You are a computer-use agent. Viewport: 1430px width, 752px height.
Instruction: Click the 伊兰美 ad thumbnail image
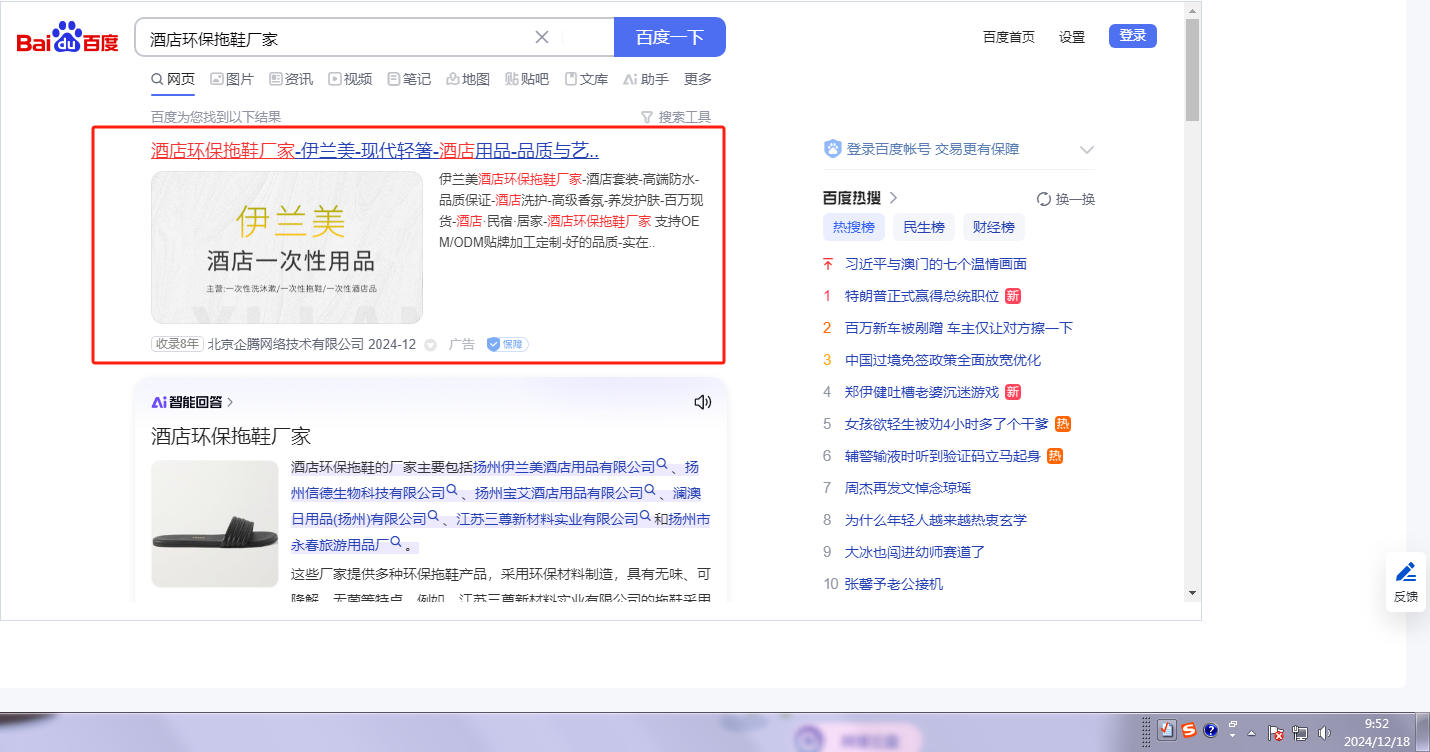click(287, 247)
